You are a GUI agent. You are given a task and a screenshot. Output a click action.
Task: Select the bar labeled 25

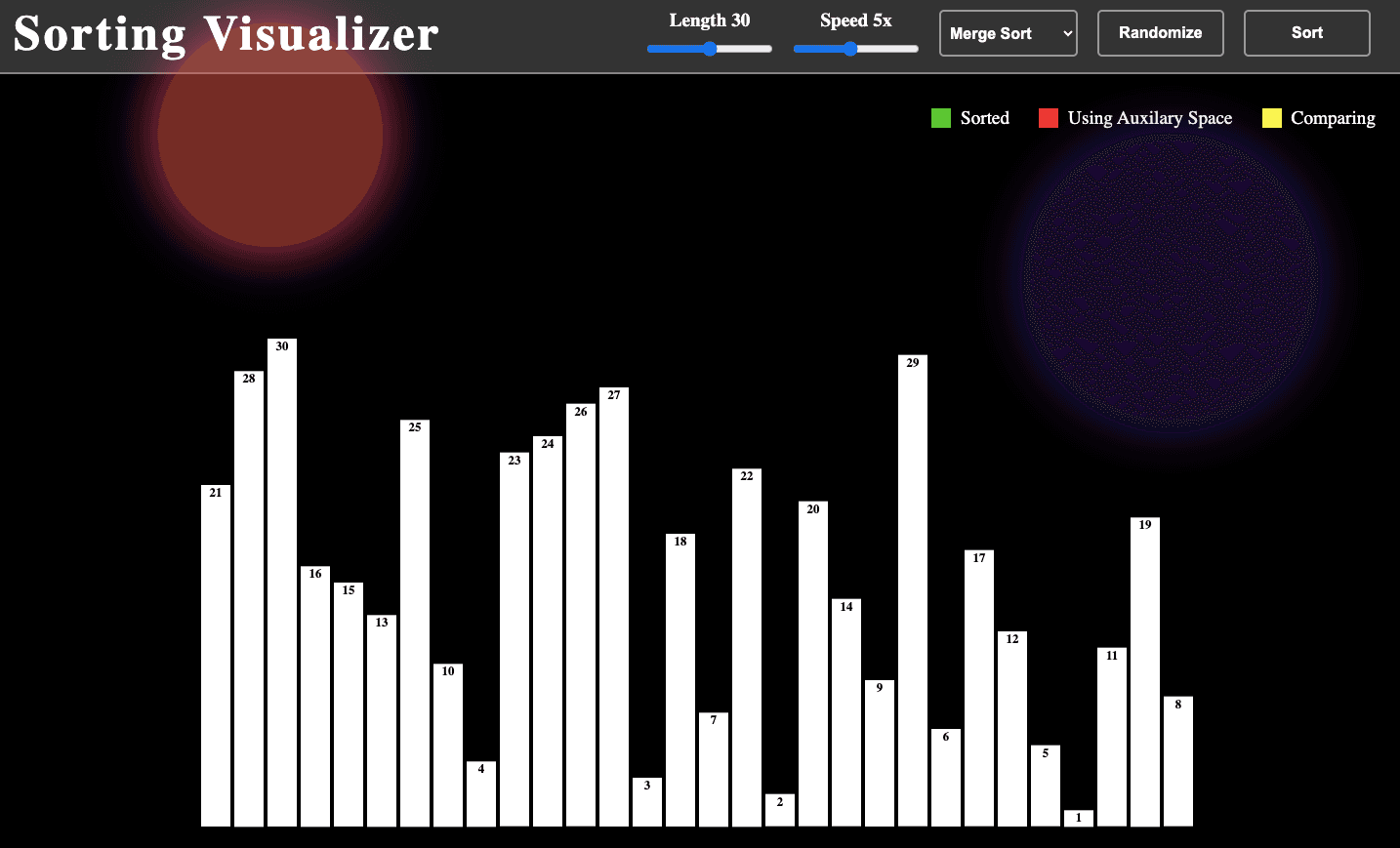(415, 624)
